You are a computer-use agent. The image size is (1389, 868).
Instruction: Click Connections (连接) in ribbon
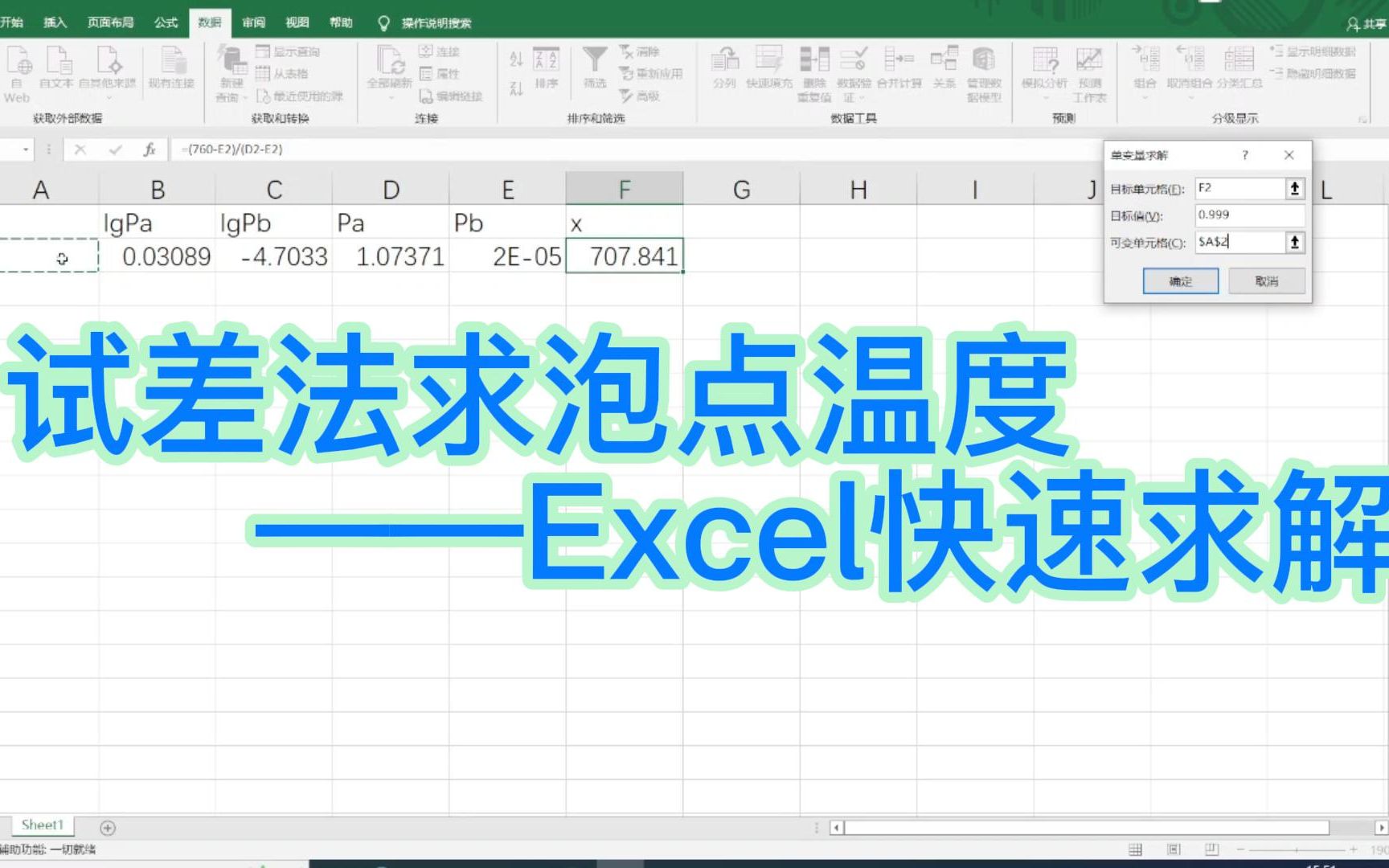click(439, 51)
